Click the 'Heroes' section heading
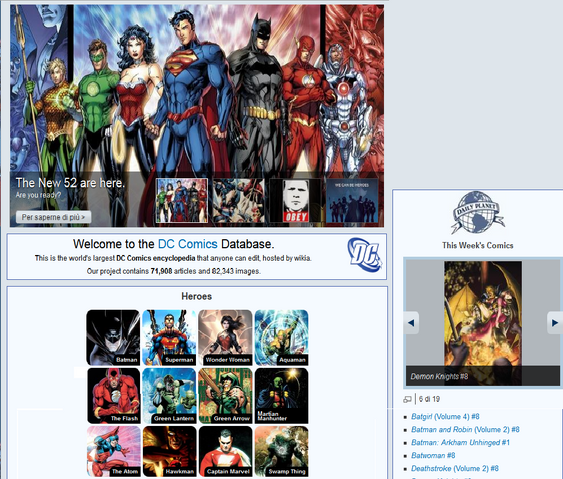This screenshot has height=479, width=563. pos(196,296)
